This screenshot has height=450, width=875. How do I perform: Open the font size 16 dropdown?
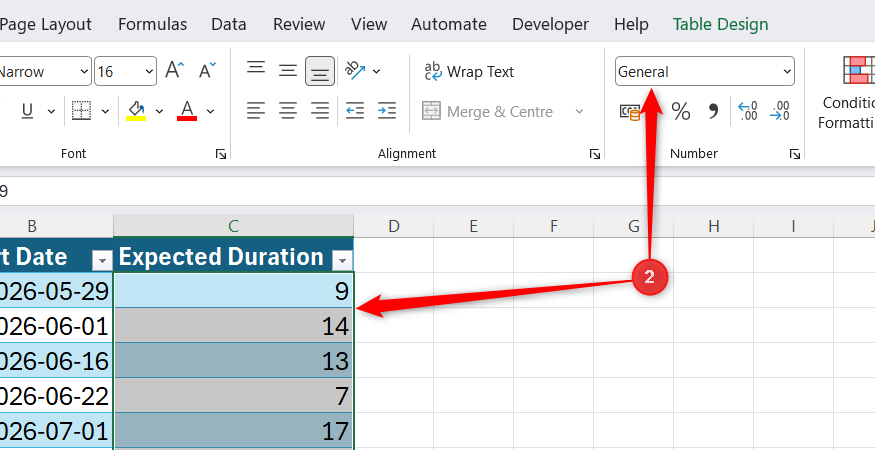pos(148,71)
